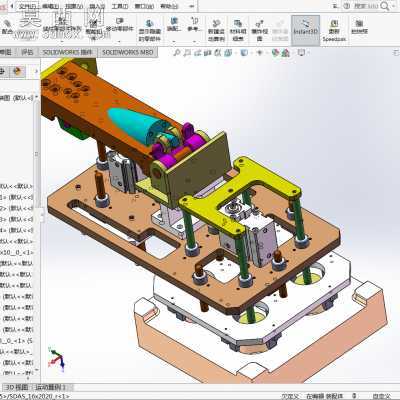
Task: Open the 插入 (Insert) menu
Action: pos(97,6)
